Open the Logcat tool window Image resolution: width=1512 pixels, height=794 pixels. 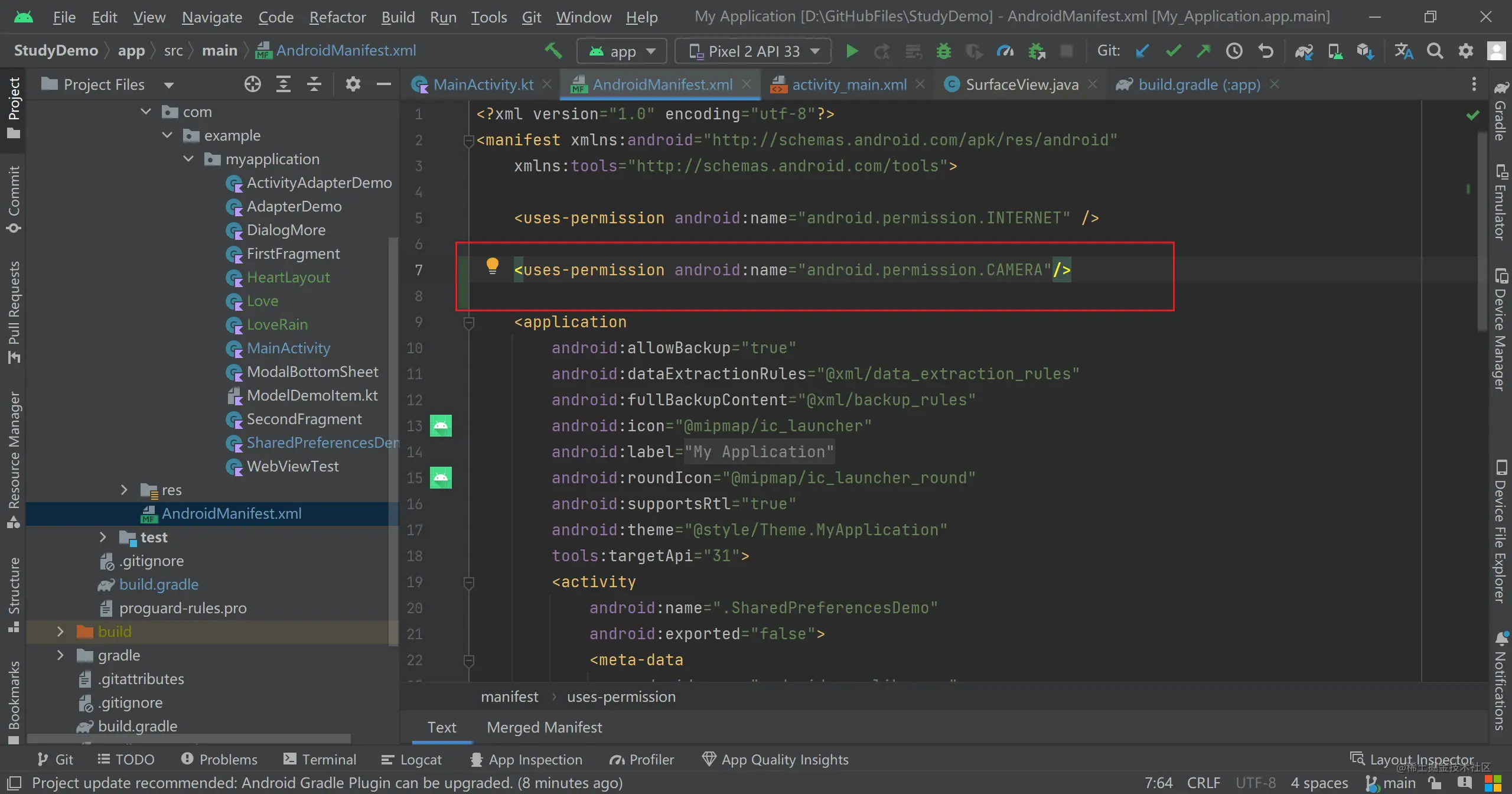pyautogui.click(x=411, y=759)
